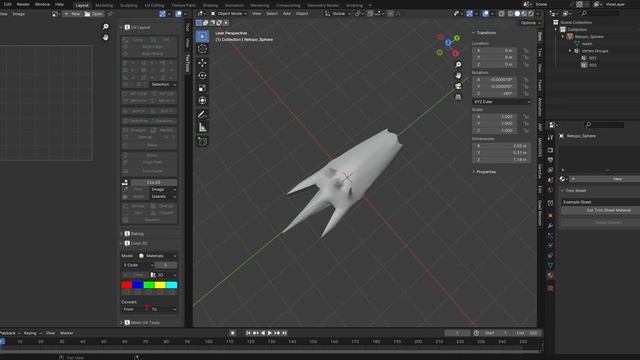Screen dimensions: 640x360
Task: Open the viewport Options dropdown
Action: coord(530,23)
